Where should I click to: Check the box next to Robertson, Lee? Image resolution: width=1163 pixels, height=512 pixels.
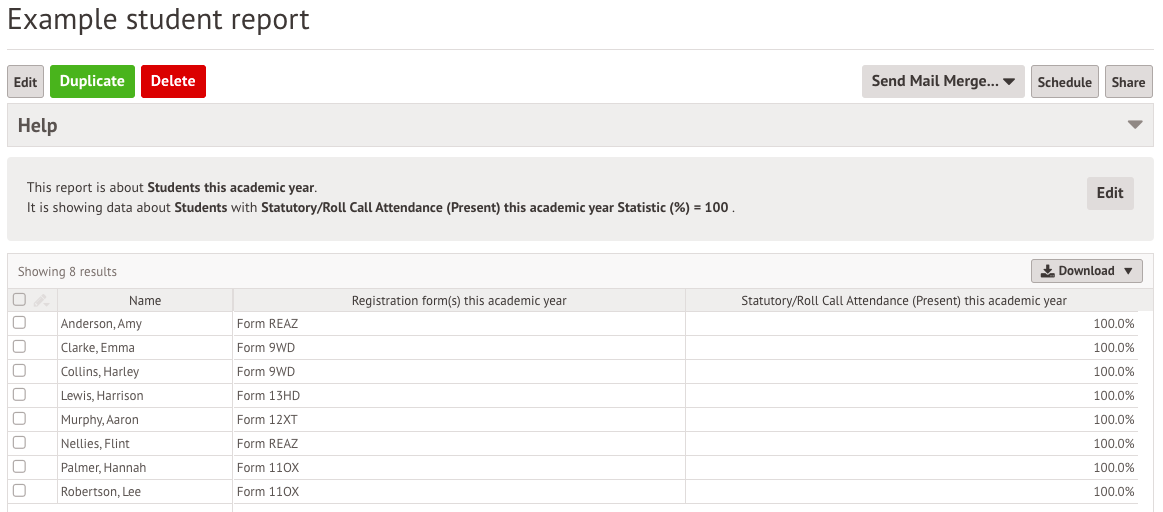[x=19, y=490]
